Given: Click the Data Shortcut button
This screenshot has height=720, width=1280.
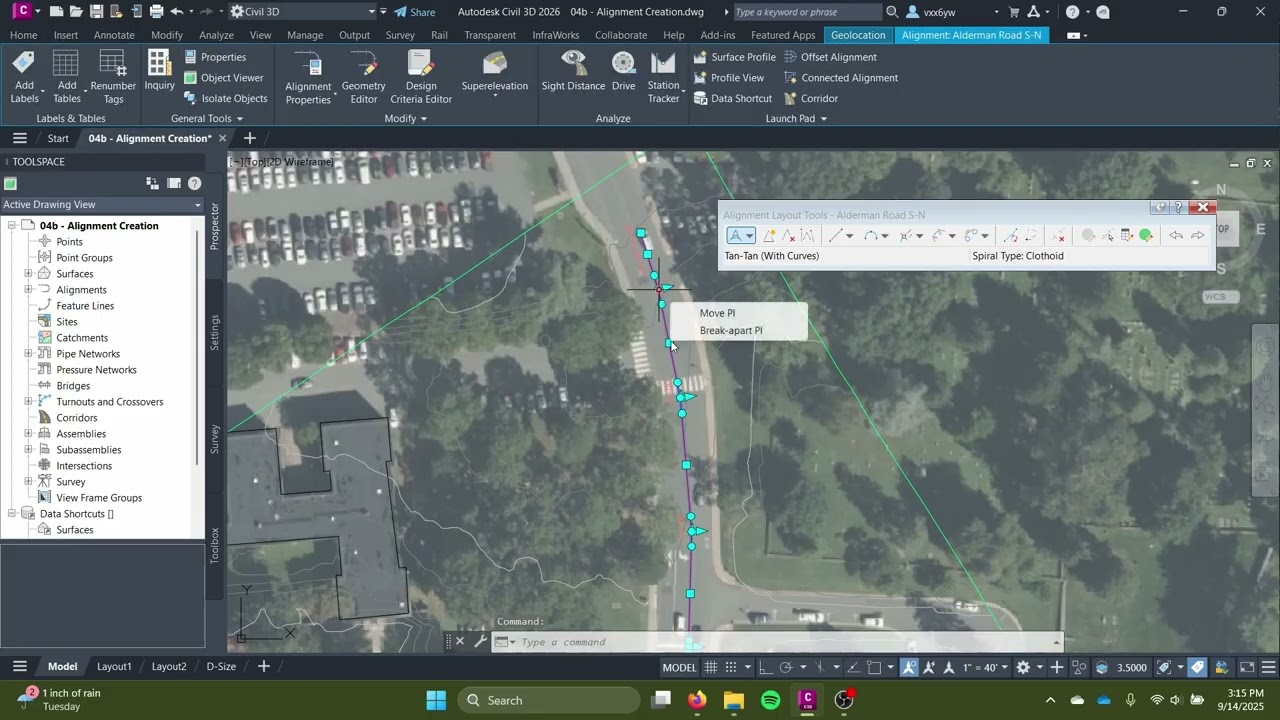Looking at the screenshot, I should point(732,98).
